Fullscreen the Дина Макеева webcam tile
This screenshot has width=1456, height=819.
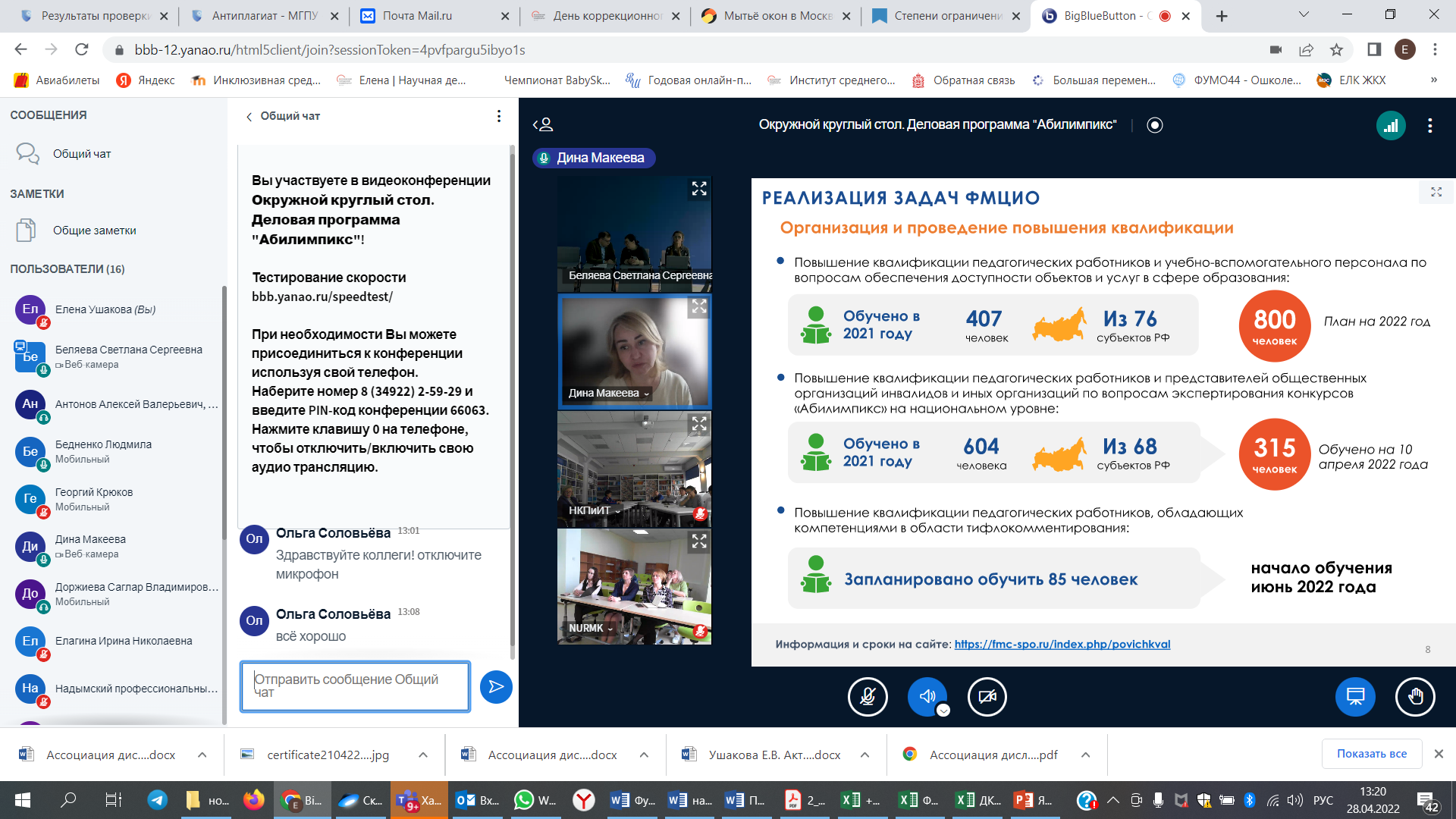(698, 306)
